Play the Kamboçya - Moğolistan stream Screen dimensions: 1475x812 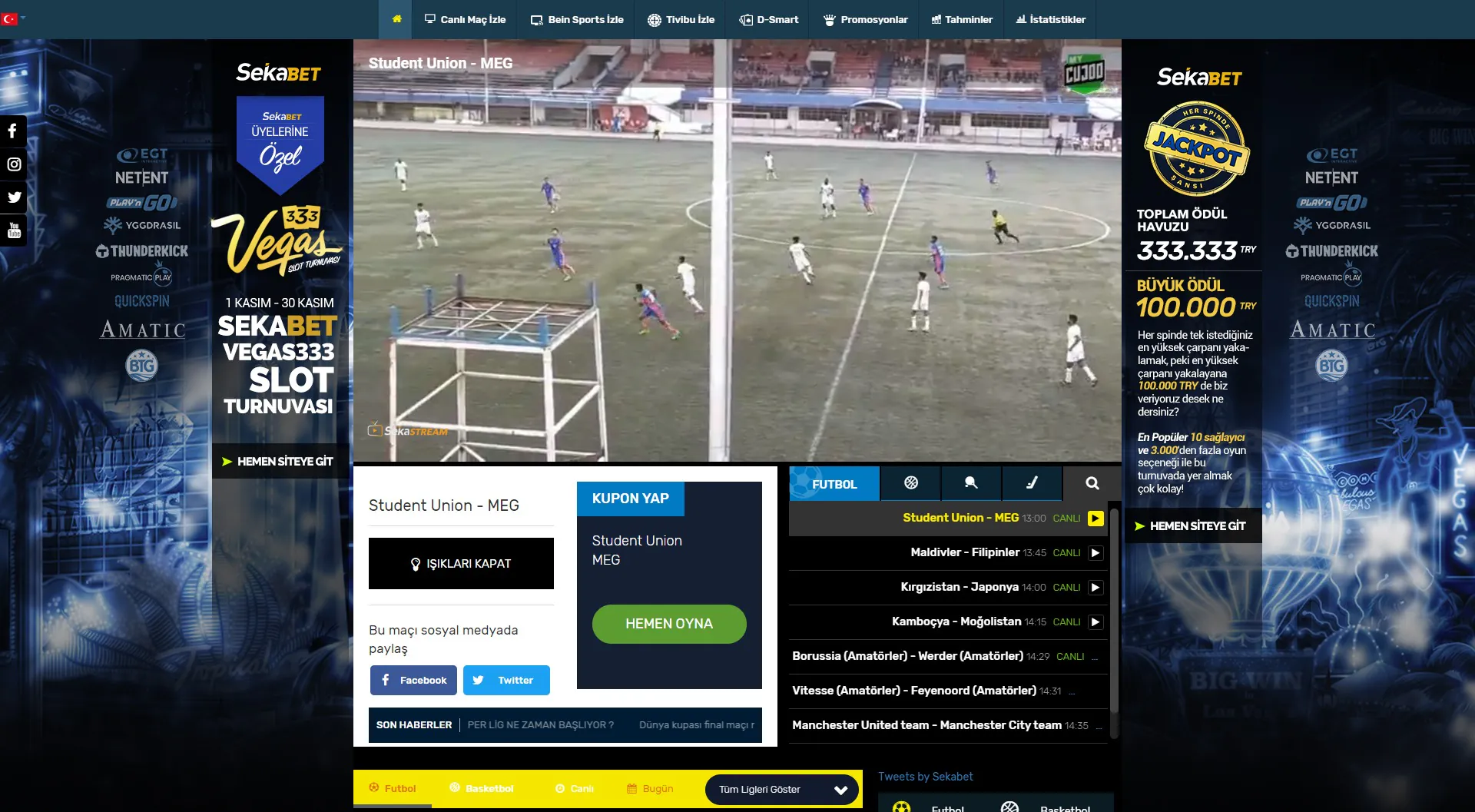click(1095, 622)
